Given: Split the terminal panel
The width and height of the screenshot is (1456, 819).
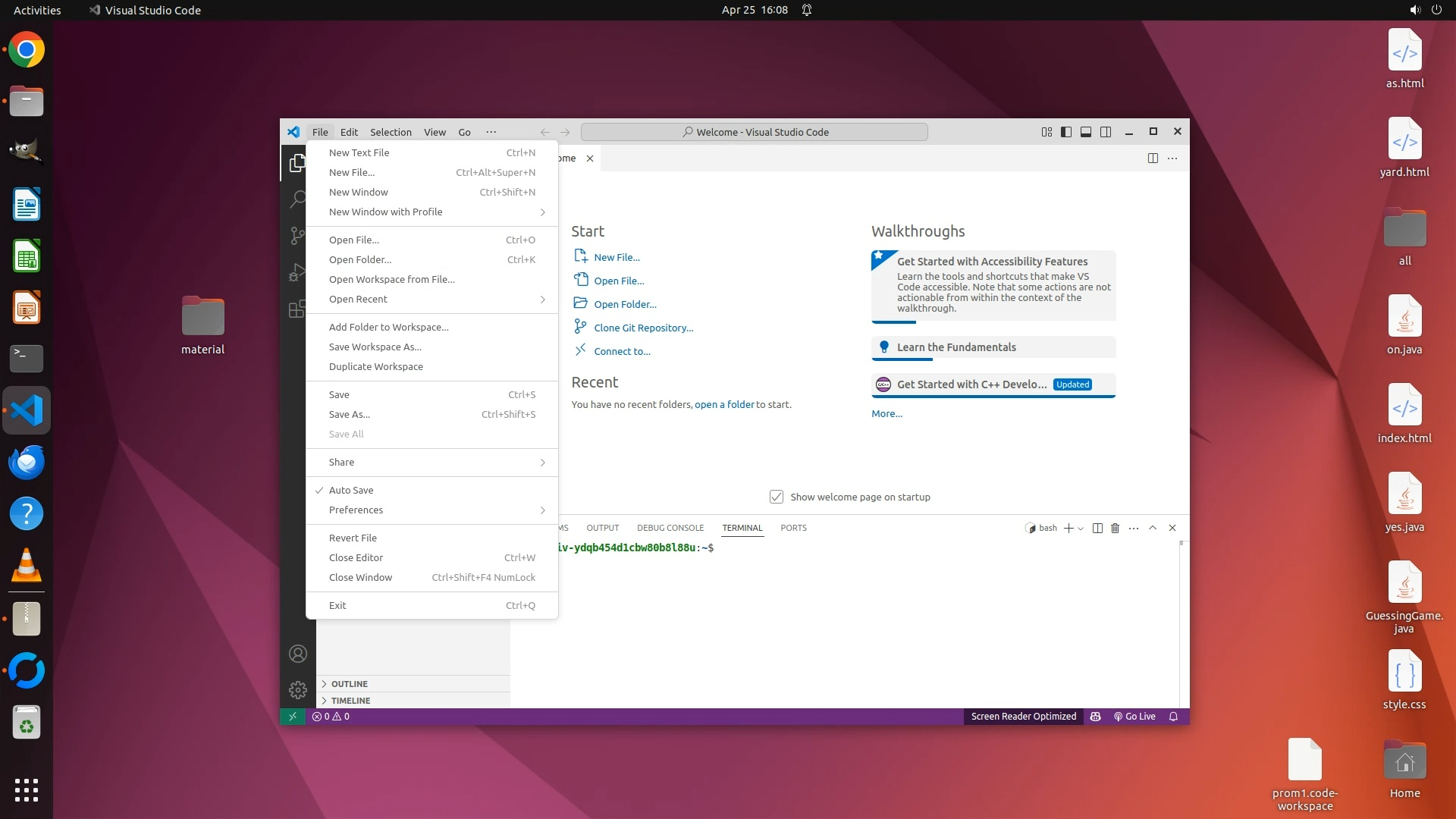Looking at the screenshot, I should tap(1097, 528).
